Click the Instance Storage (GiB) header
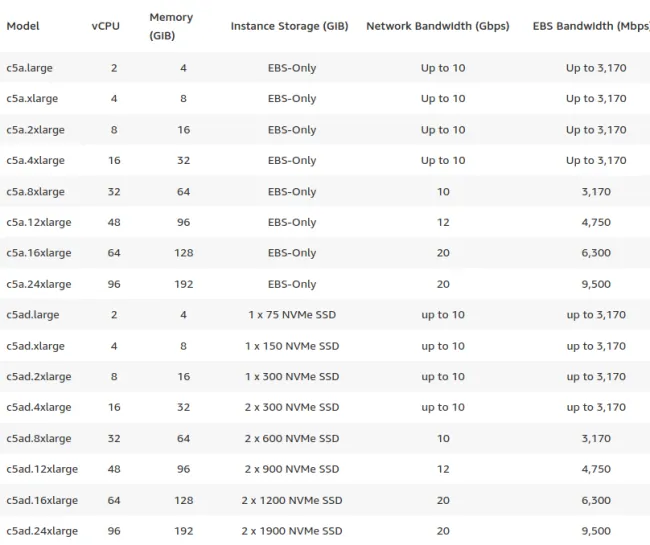This screenshot has height=545, width=650. click(x=289, y=26)
